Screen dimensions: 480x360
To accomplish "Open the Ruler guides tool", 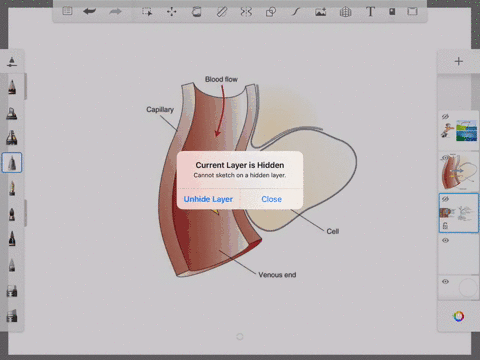I will click(x=221, y=12).
